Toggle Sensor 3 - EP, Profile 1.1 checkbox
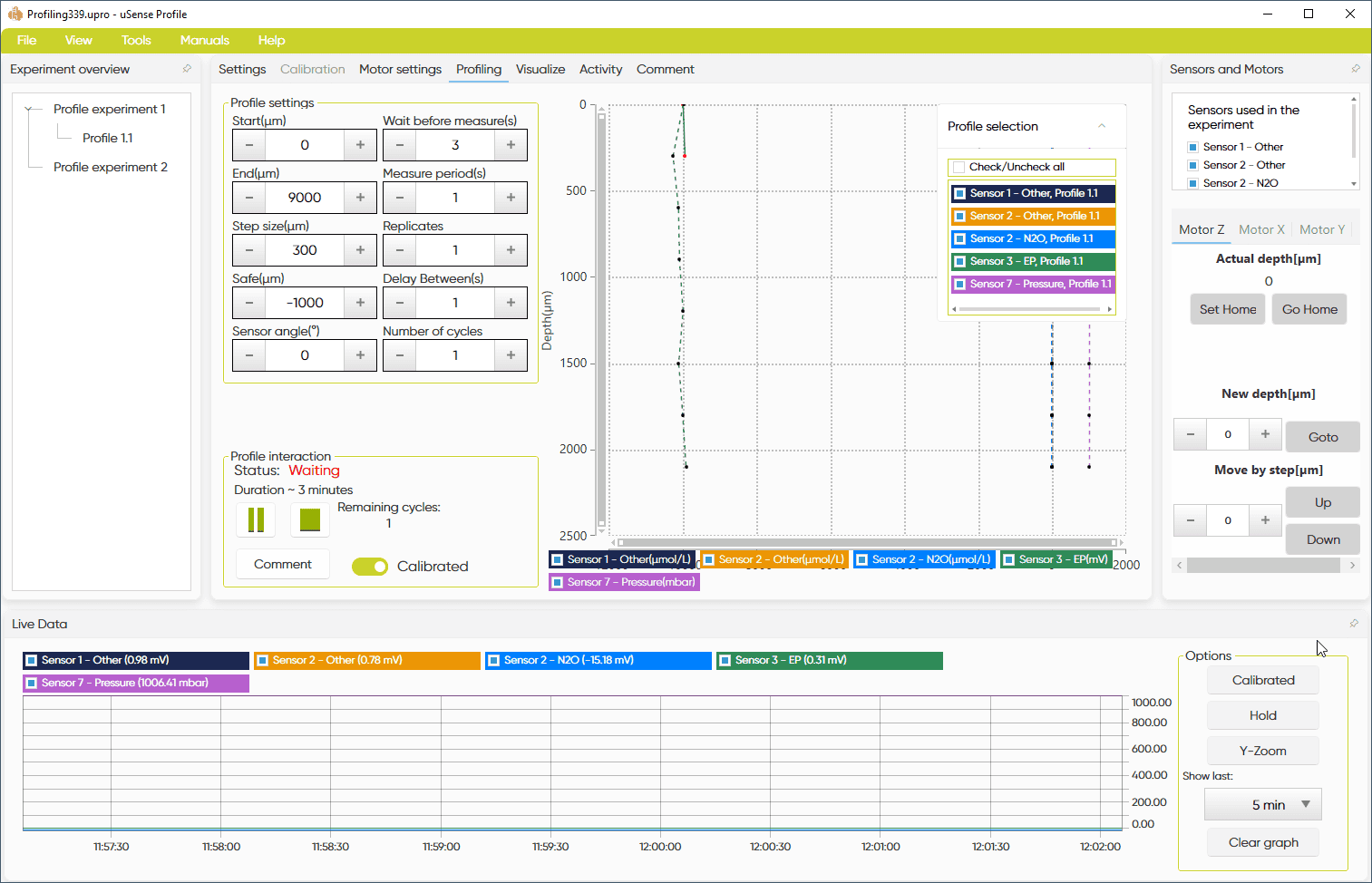This screenshot has width=1372, height=883. (x=959, y=261)
